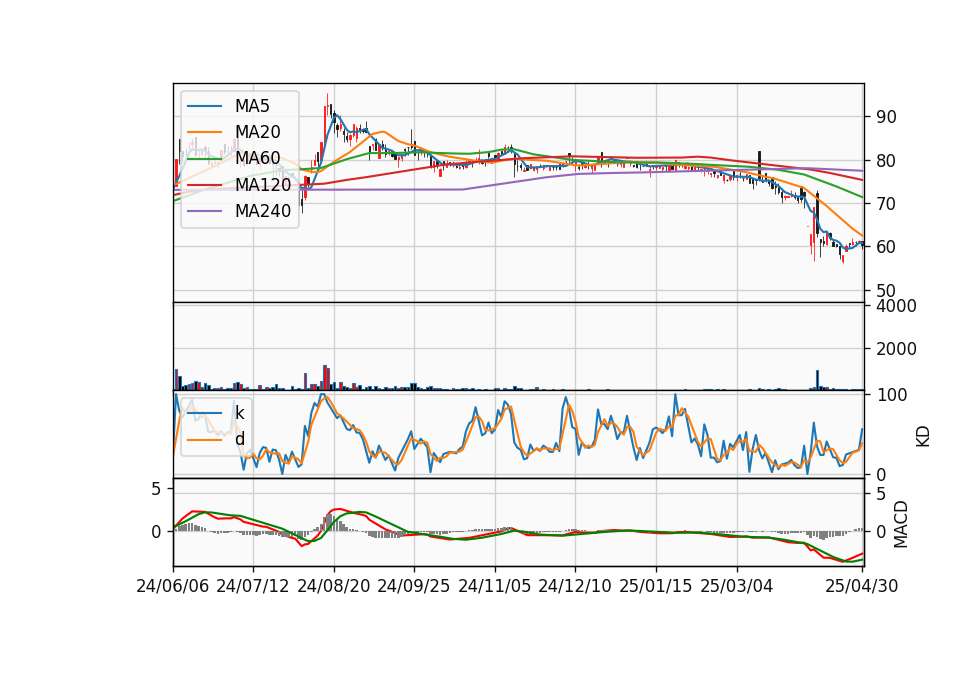Click the MA120 legend label
The image size is (960, 690).
[x=263, y=185]
